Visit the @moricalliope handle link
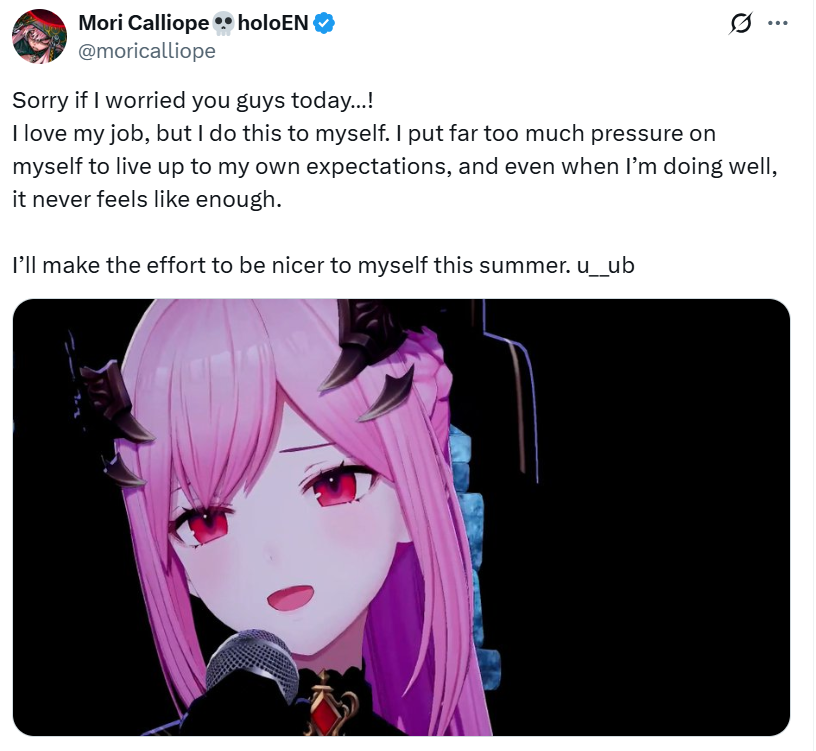 click(147, 51)
